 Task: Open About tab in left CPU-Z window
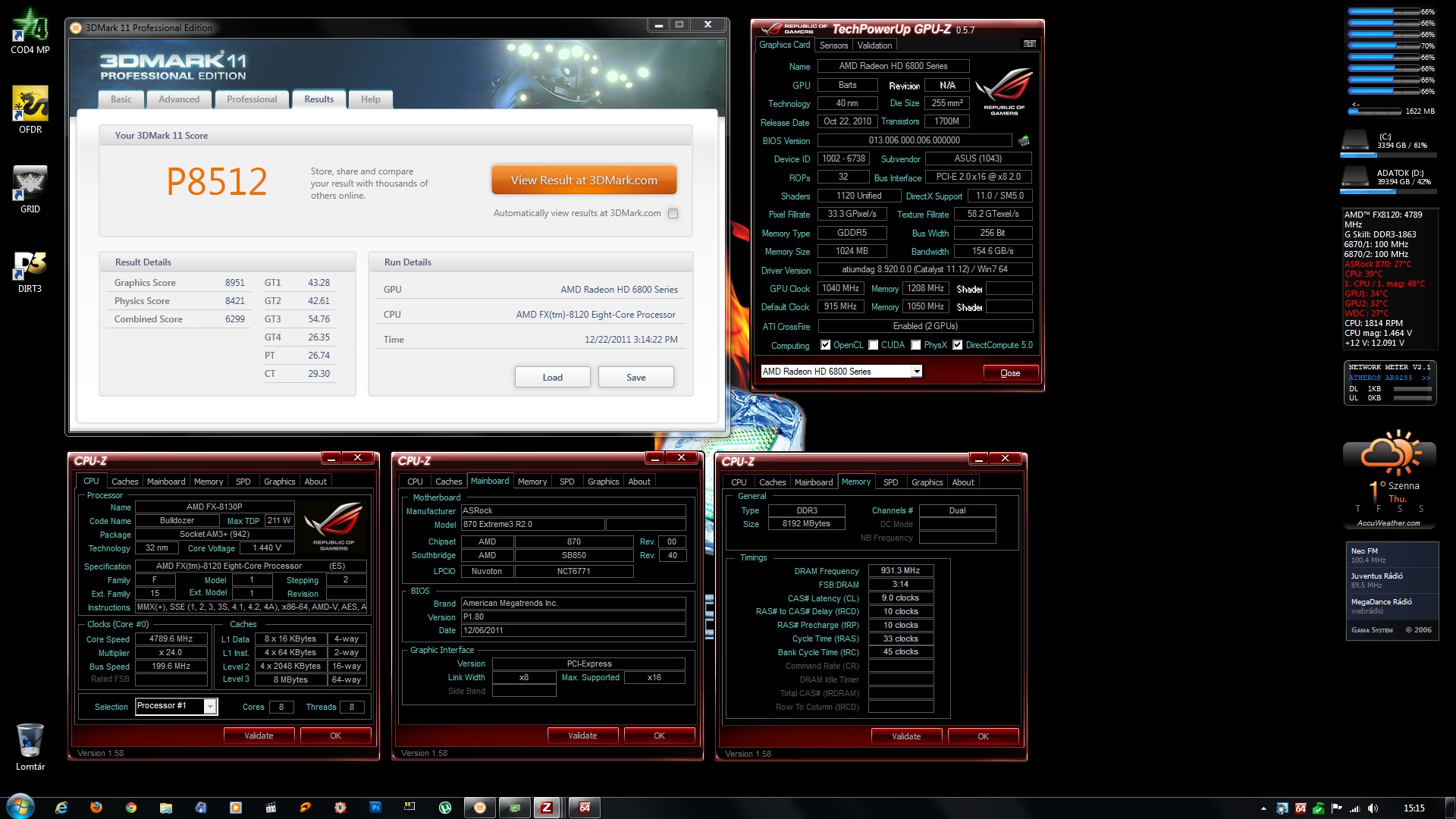pos(315,482)
